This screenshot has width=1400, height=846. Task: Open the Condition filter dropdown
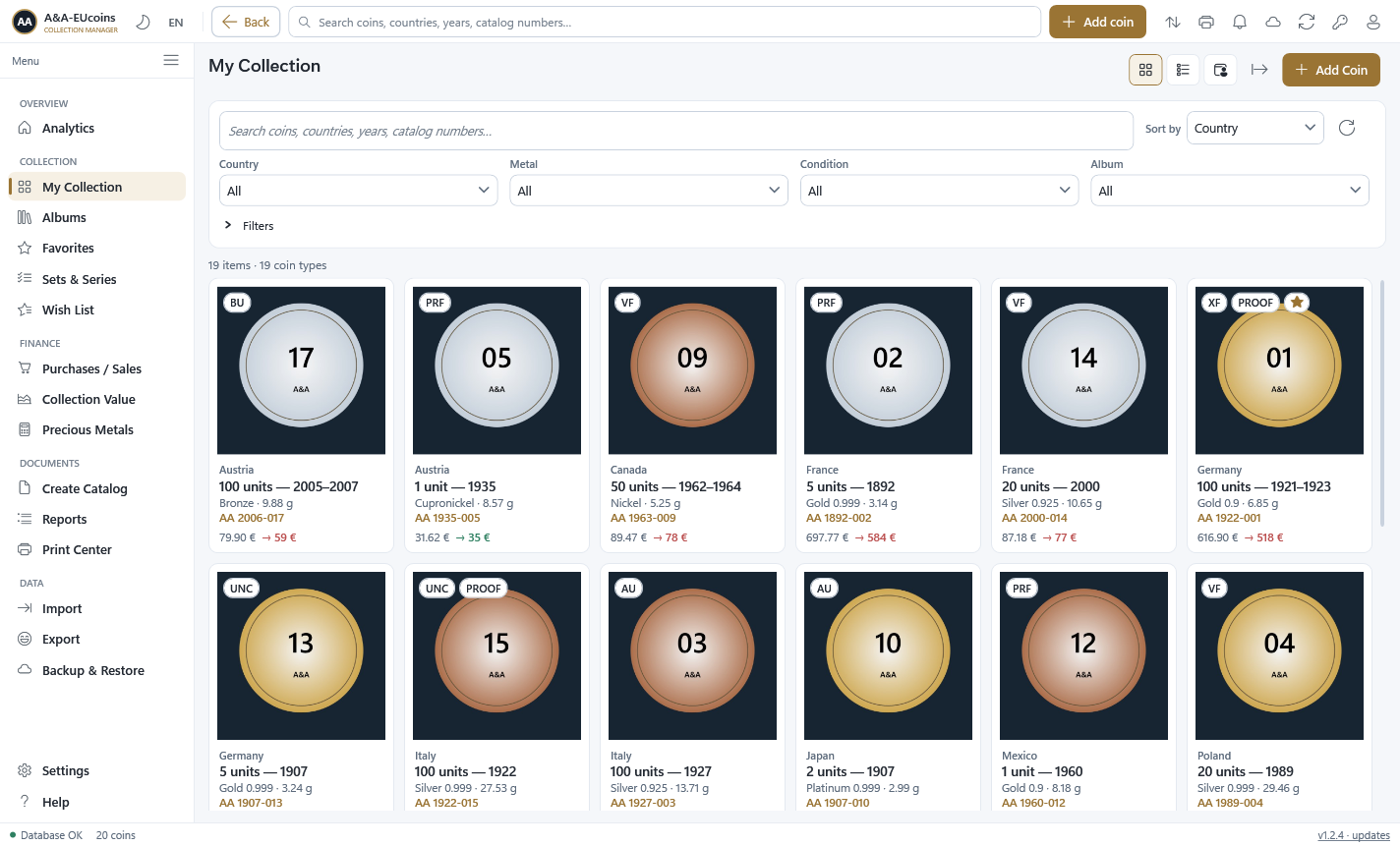(x=939, y=191)
